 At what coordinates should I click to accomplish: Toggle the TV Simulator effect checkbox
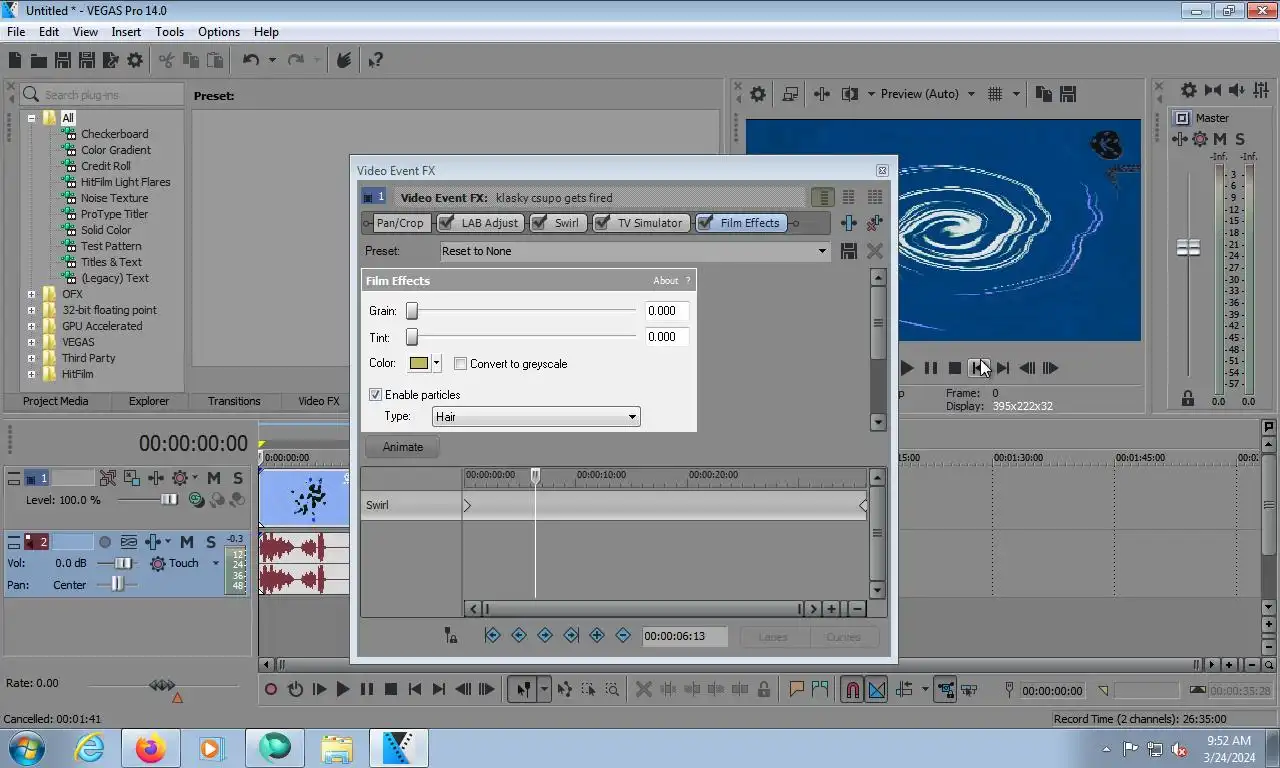point(603,223)
